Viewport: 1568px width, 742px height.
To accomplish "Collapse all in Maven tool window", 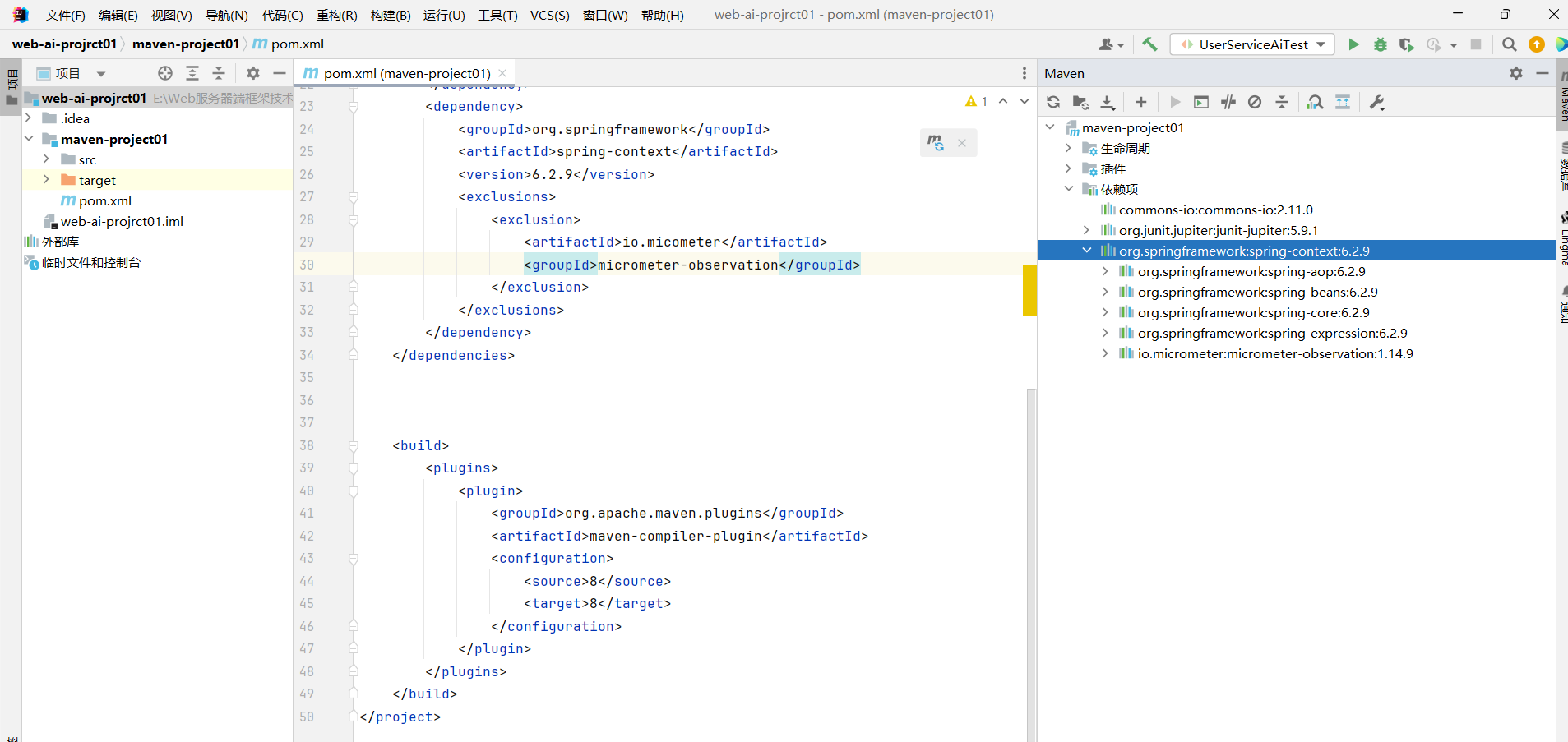I will click(x=1282, y=102).
